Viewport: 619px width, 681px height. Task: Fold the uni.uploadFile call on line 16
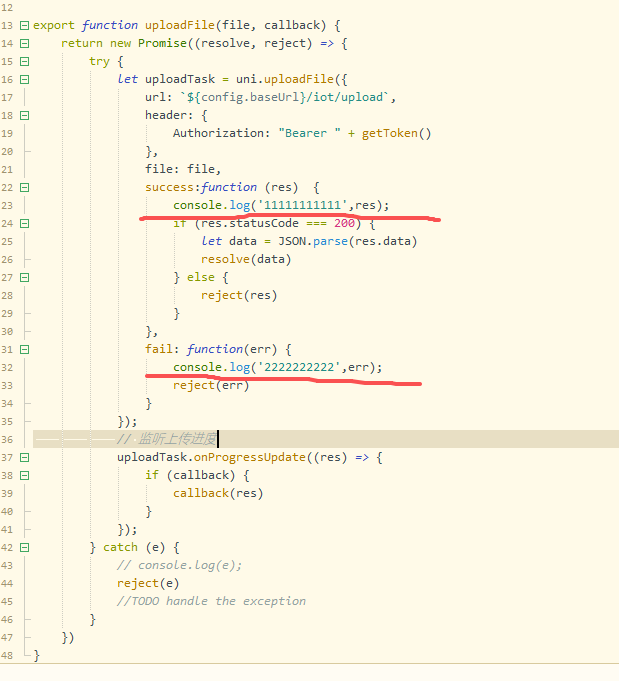(x=25, y=79)
